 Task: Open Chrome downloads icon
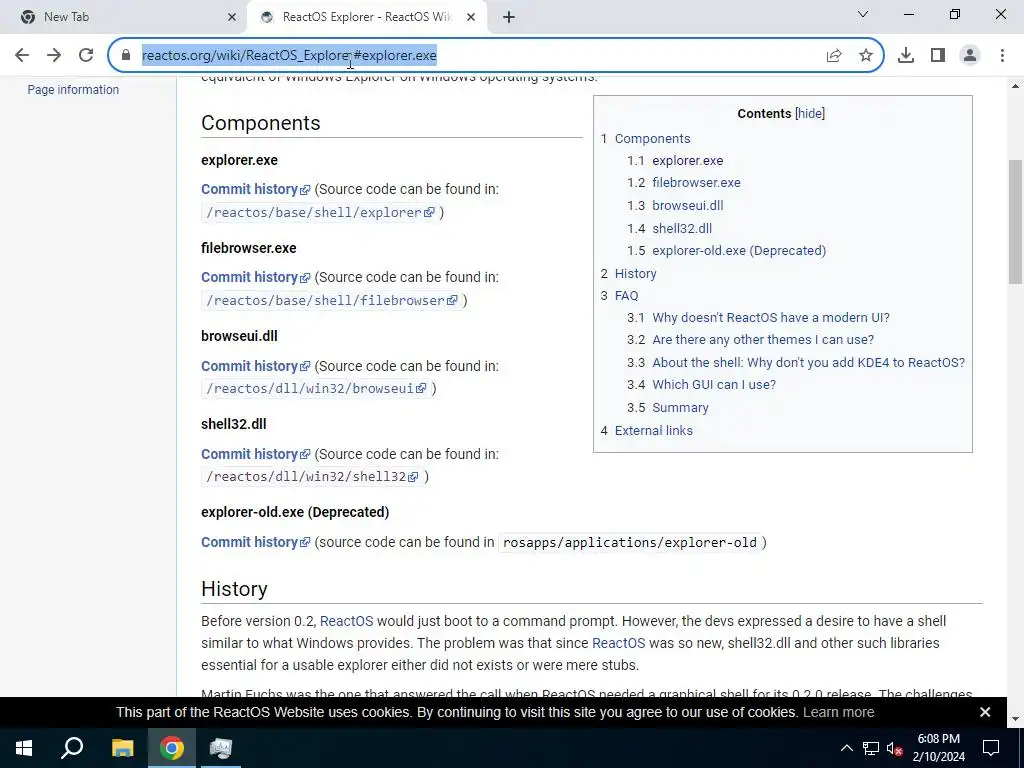(x=906, y=56)
